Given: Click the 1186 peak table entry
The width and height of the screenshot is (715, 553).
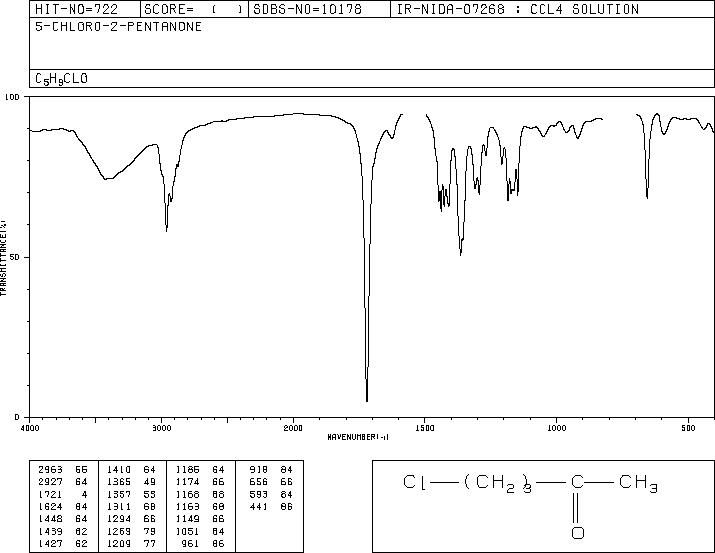Looking at the screenshot, I should pyautogui.click(x=200, y=470).
